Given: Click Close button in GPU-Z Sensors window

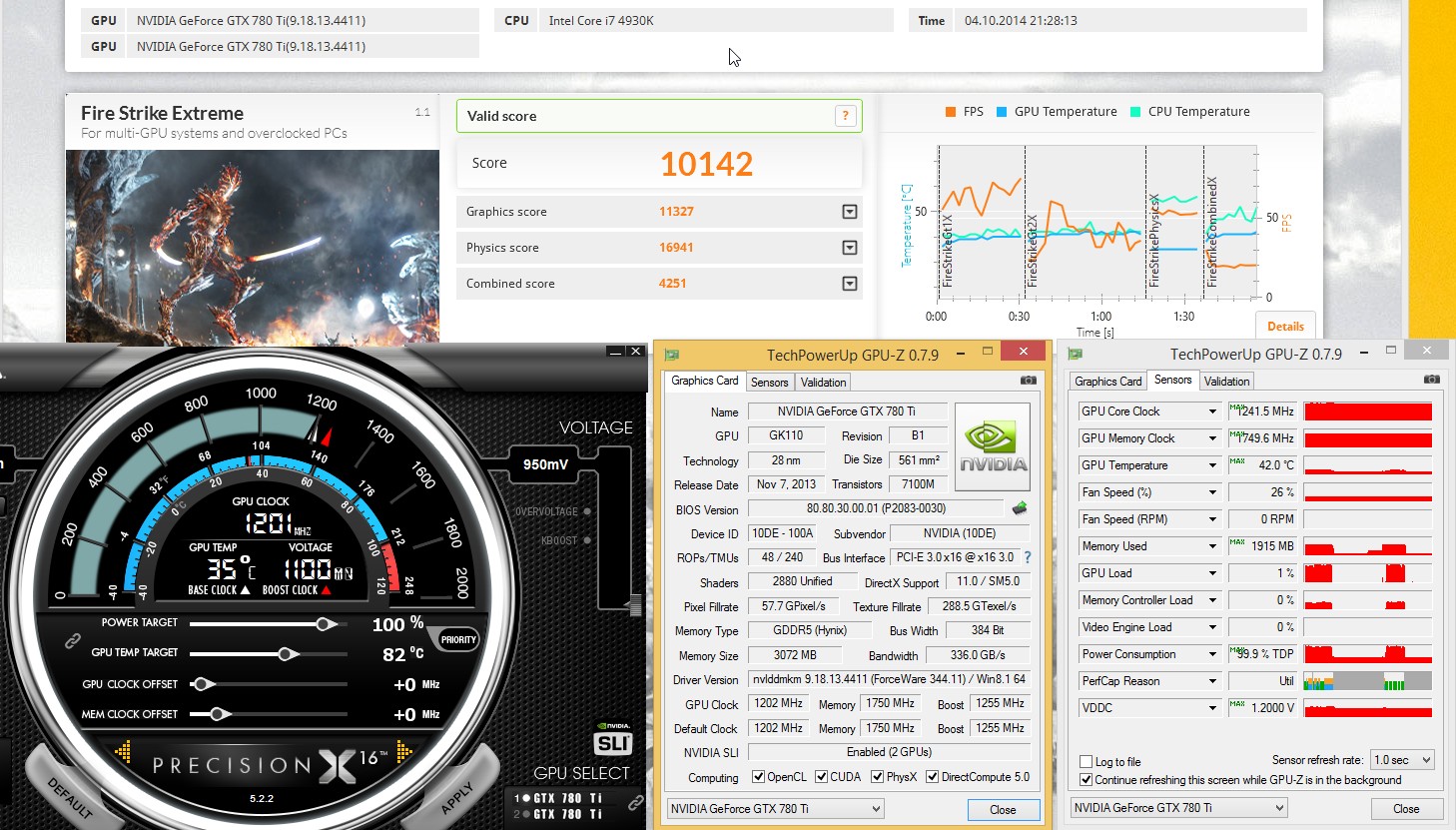Looking at the screenshot, I should (x=1406, y=809).
